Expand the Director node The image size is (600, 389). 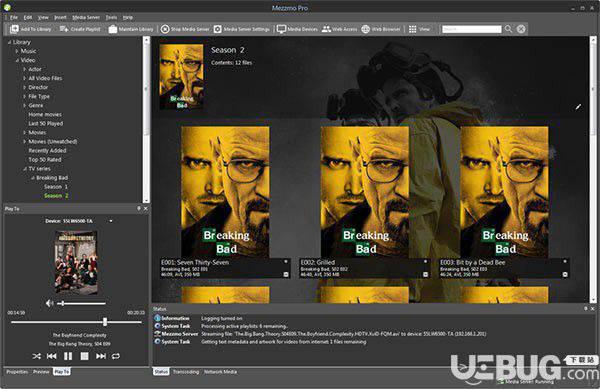pyautogui.click(x=24, y=87)
